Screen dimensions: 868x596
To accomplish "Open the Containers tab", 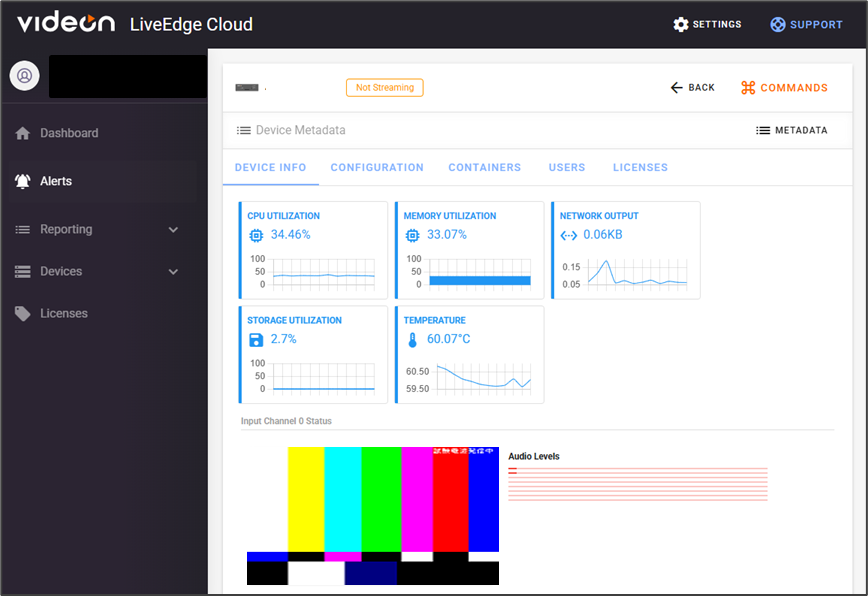I will click(x=484, y=167).
